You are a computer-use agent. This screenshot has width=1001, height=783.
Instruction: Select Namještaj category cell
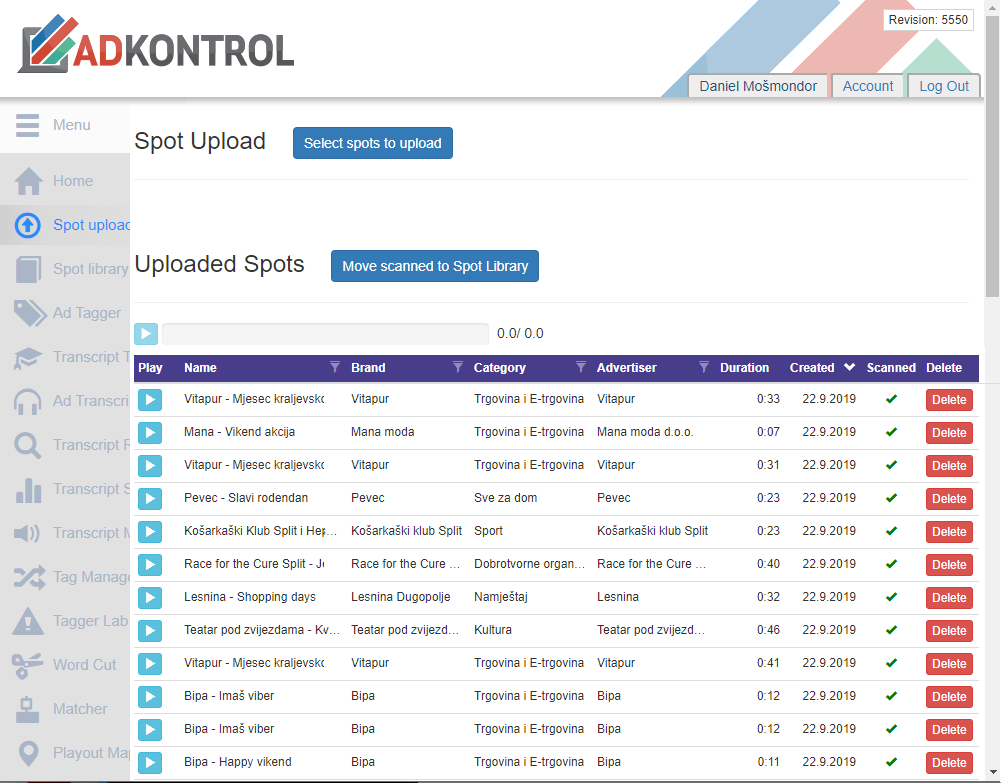click(x=500, y=597)
